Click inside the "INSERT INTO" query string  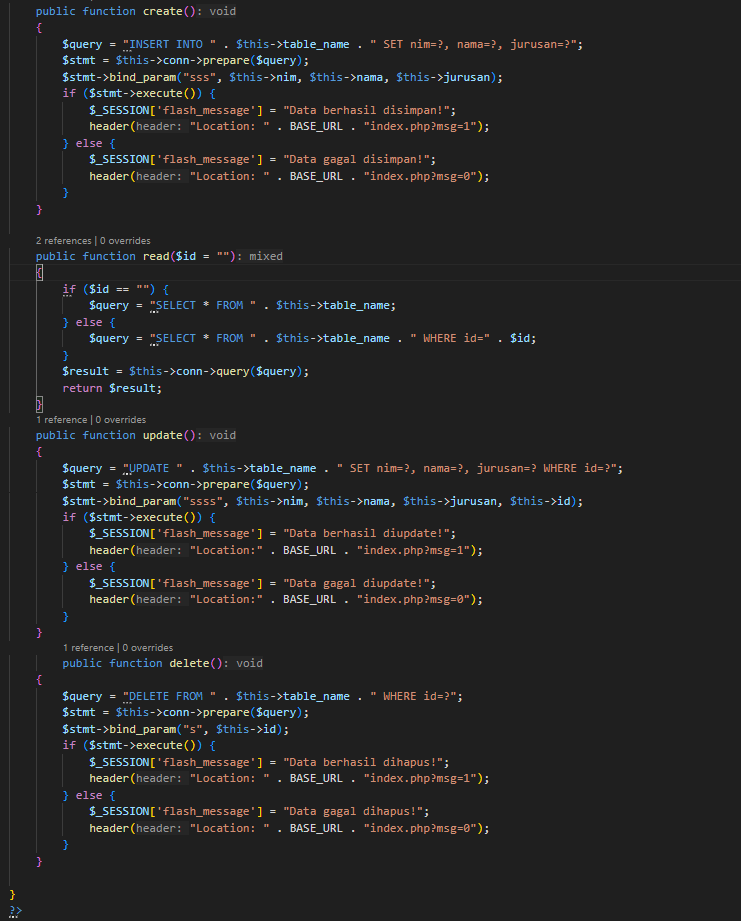165,45
